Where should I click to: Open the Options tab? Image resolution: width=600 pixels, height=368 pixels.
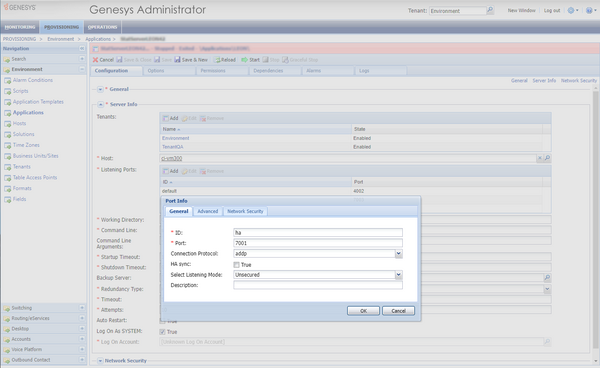click(x=170, y=71)
